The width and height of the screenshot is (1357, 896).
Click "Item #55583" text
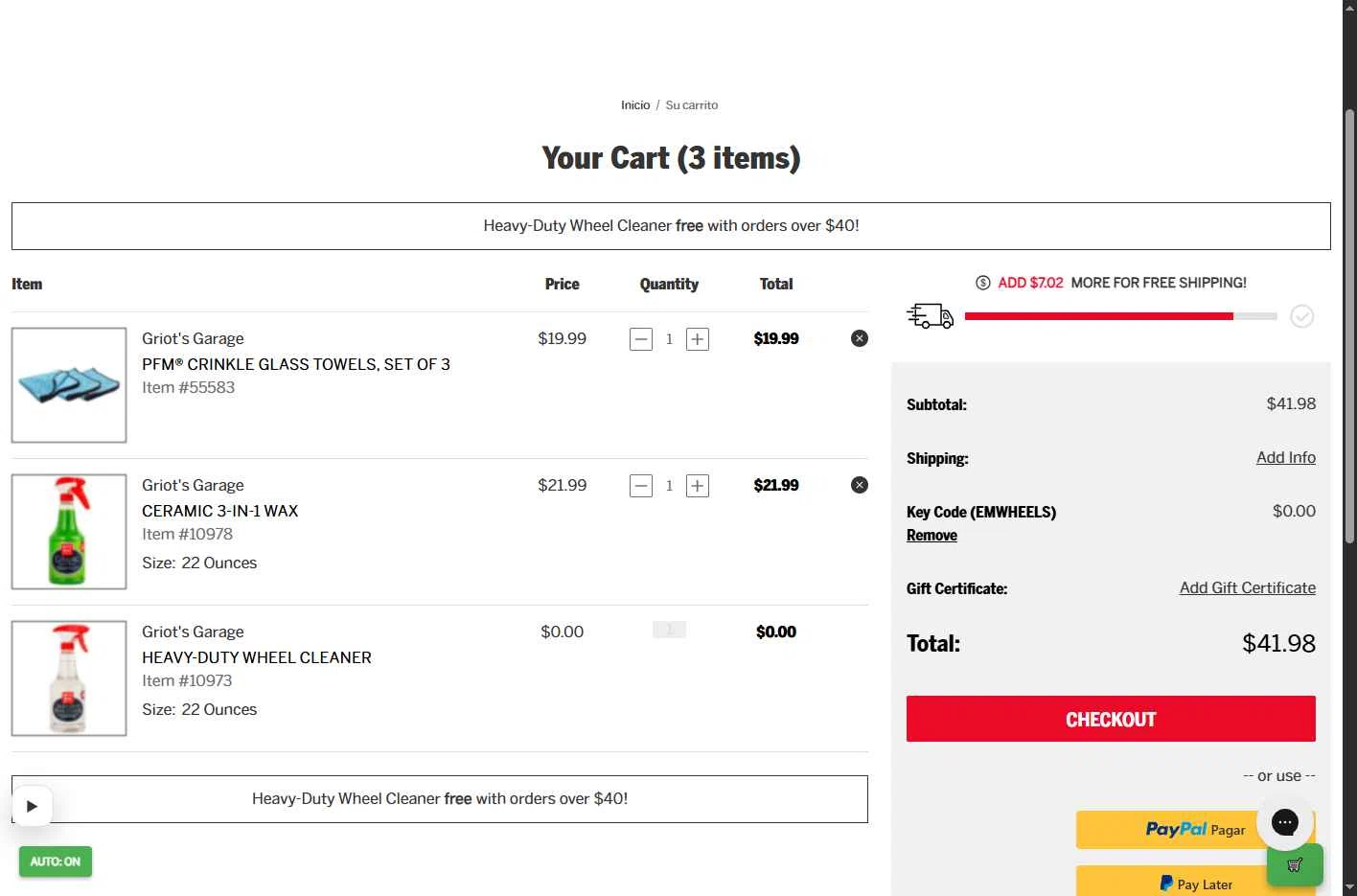189,388
